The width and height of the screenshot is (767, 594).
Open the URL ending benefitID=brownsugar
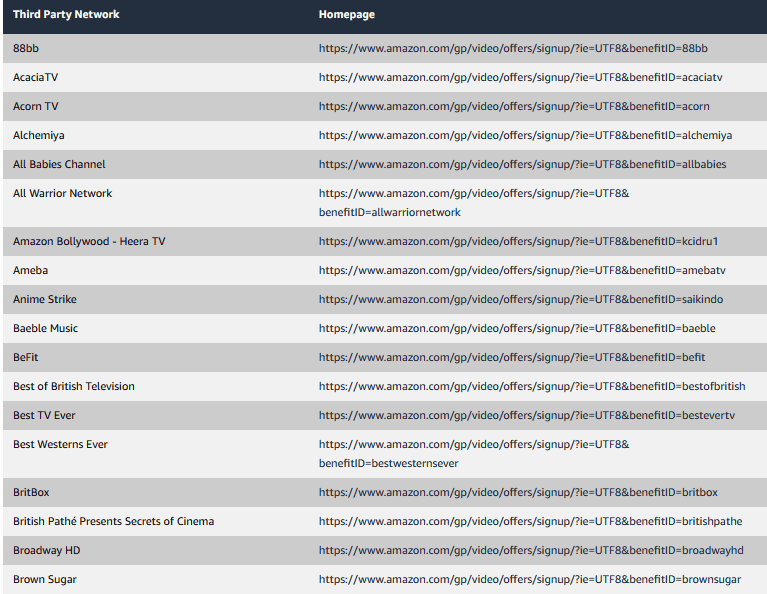[530, 579]
